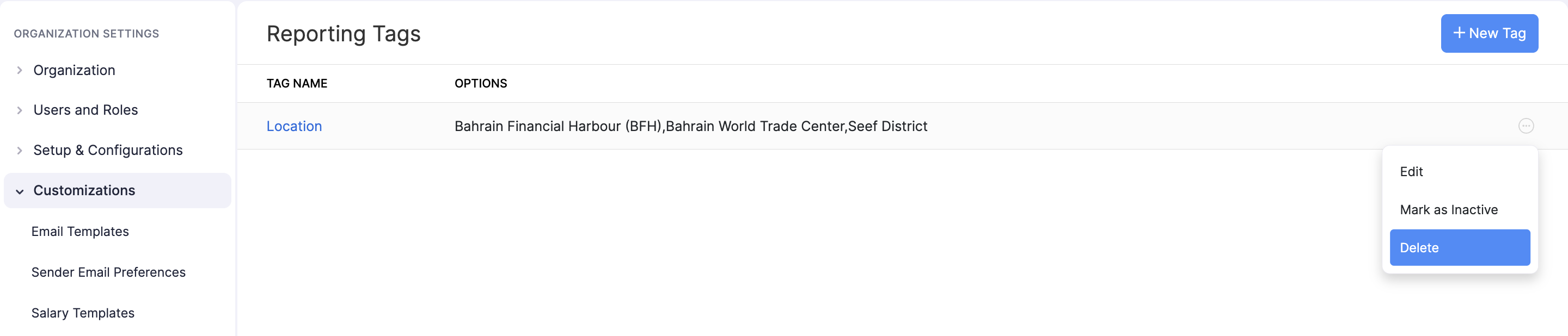Viewport: 1568px width, 336px height.
Task: Choose Edit from the context menu
Action: point(1411,171)
